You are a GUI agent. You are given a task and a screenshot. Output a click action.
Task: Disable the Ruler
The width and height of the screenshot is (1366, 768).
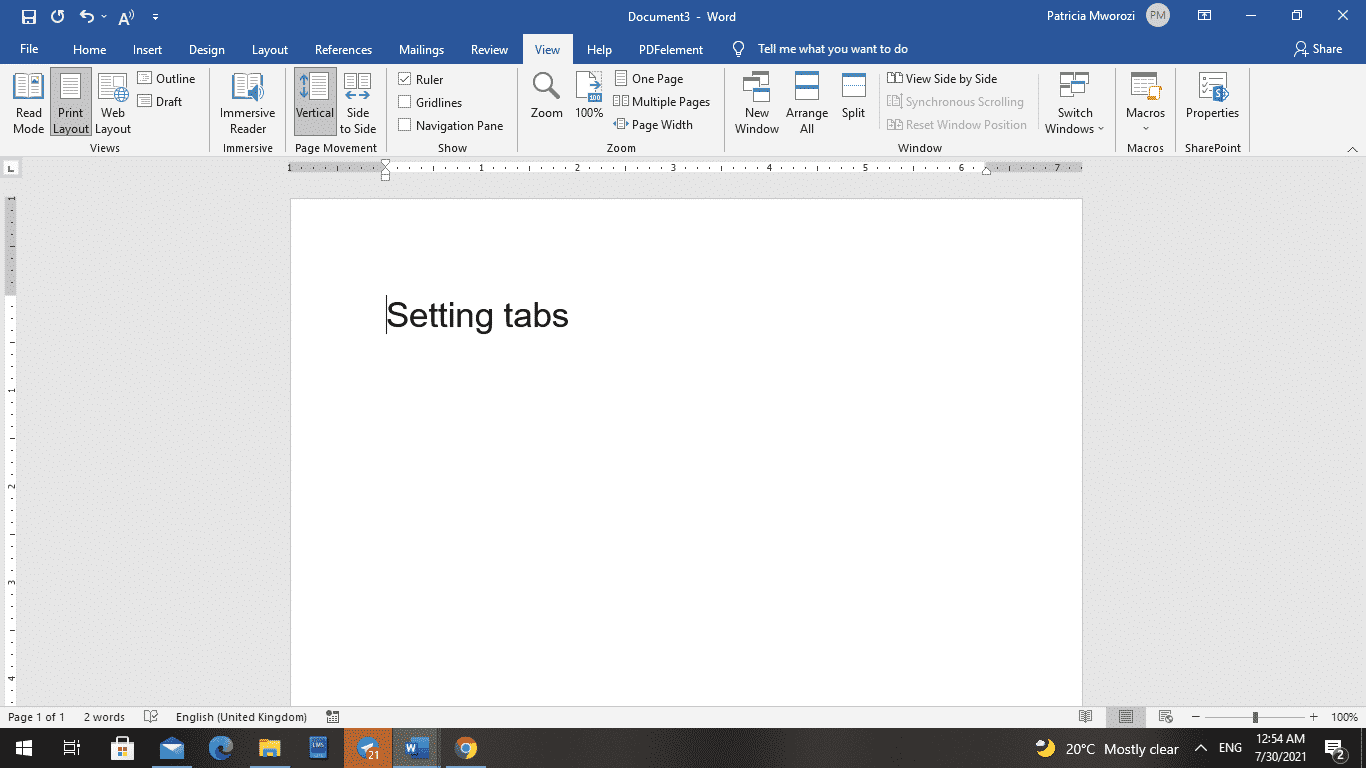click(405, 78)
